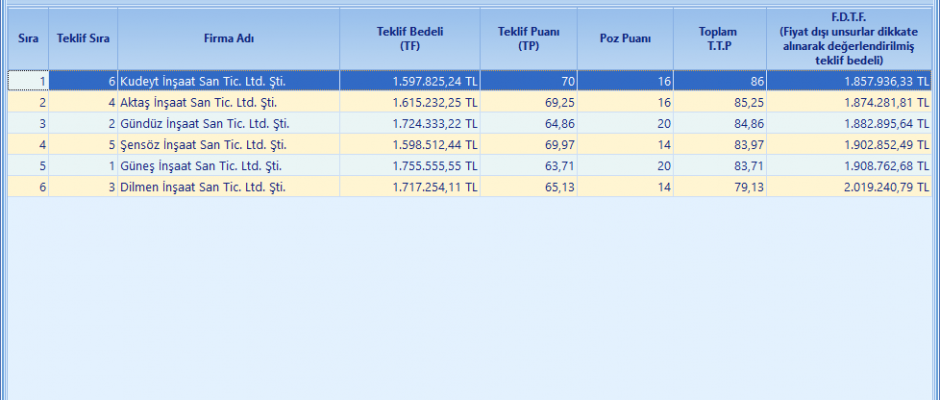The width and height of the screenshot is (940, 400).
Task: Click the row indicator for row 1
Action: click(x=28, y=81)
